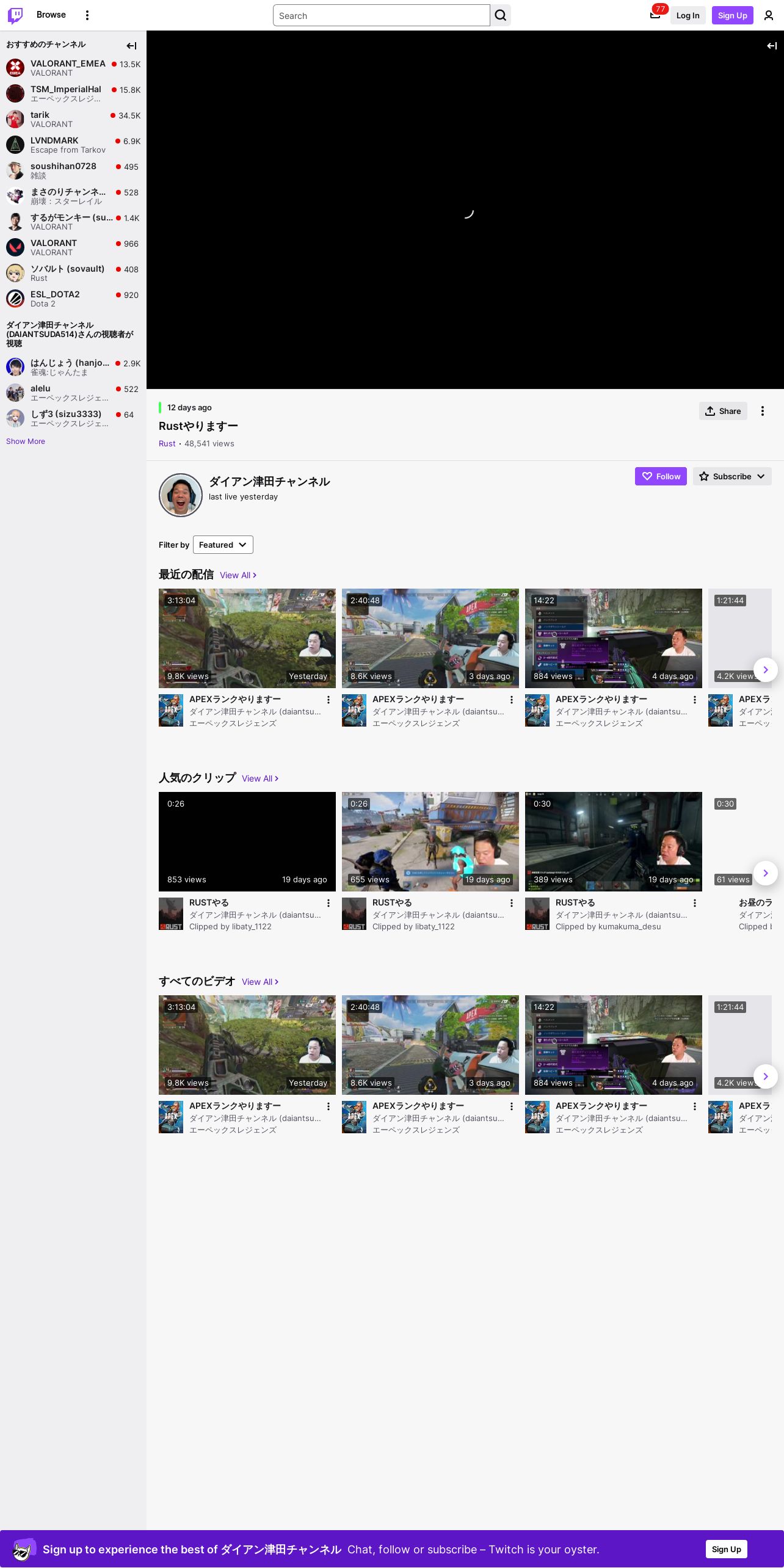Open options for 853 views RUSTやる clip
Screen dimensions: 784x1568
328,903
